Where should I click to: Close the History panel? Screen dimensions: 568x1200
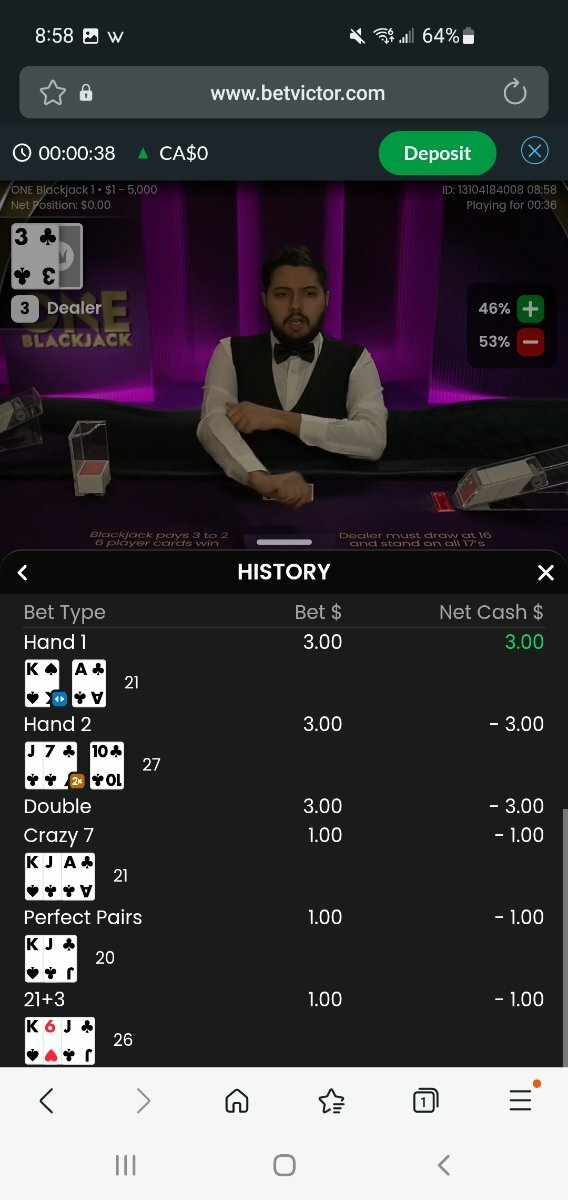[545, 573]
